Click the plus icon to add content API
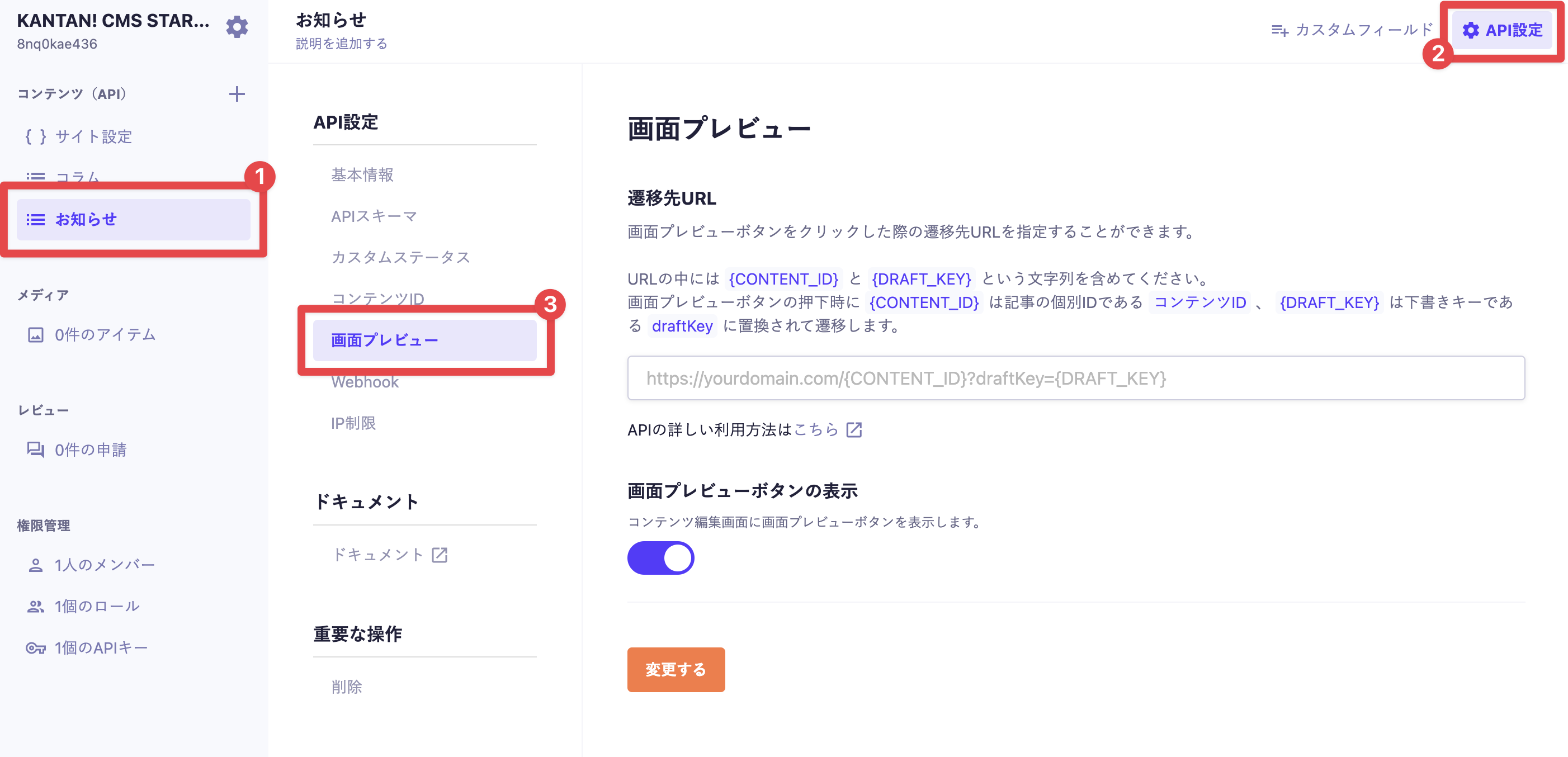 click(x=237, y=94)
